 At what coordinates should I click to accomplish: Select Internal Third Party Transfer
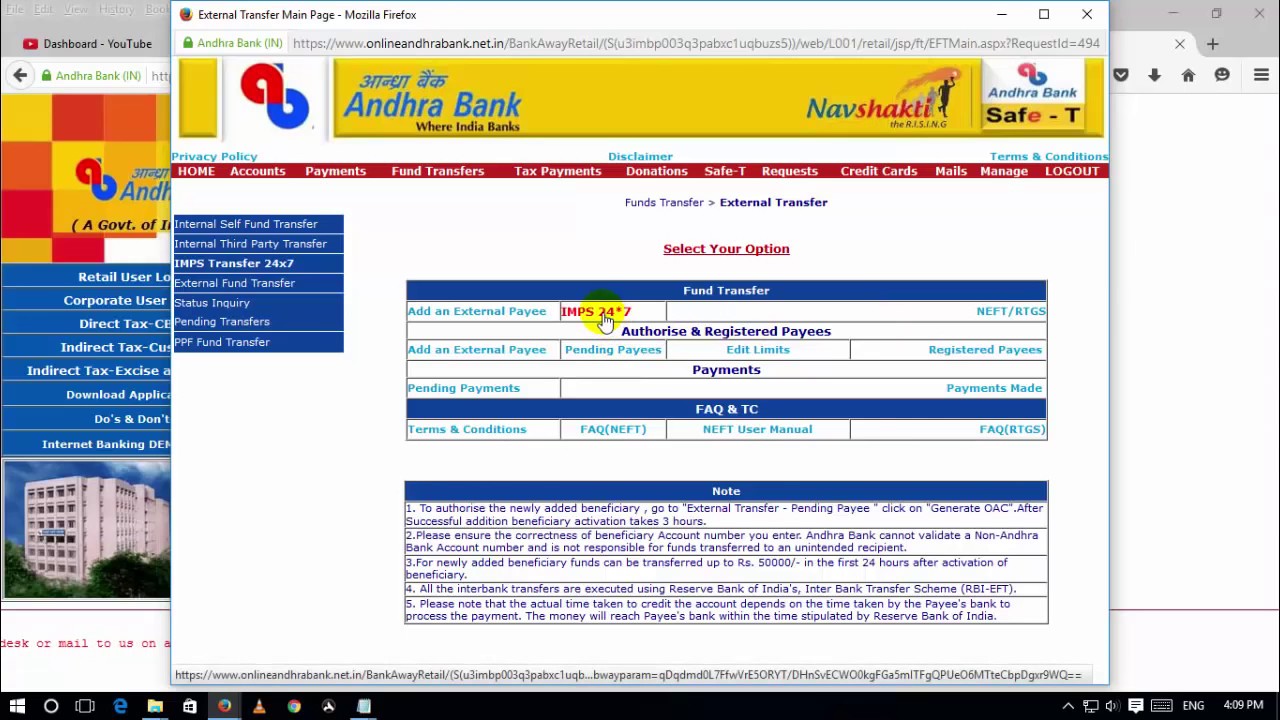coord(251,244)
